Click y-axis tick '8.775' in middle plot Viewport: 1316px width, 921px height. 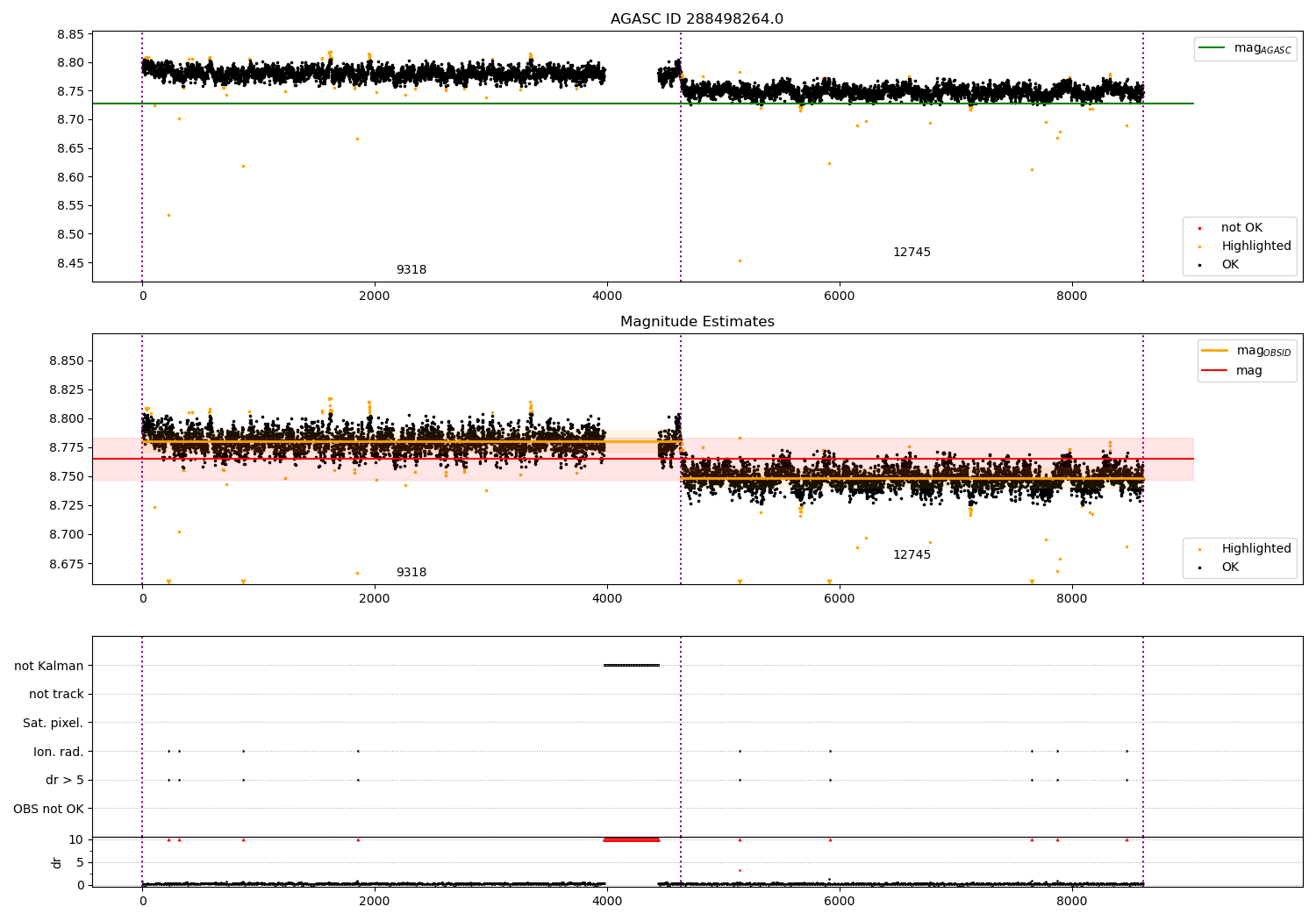(67, 447)
